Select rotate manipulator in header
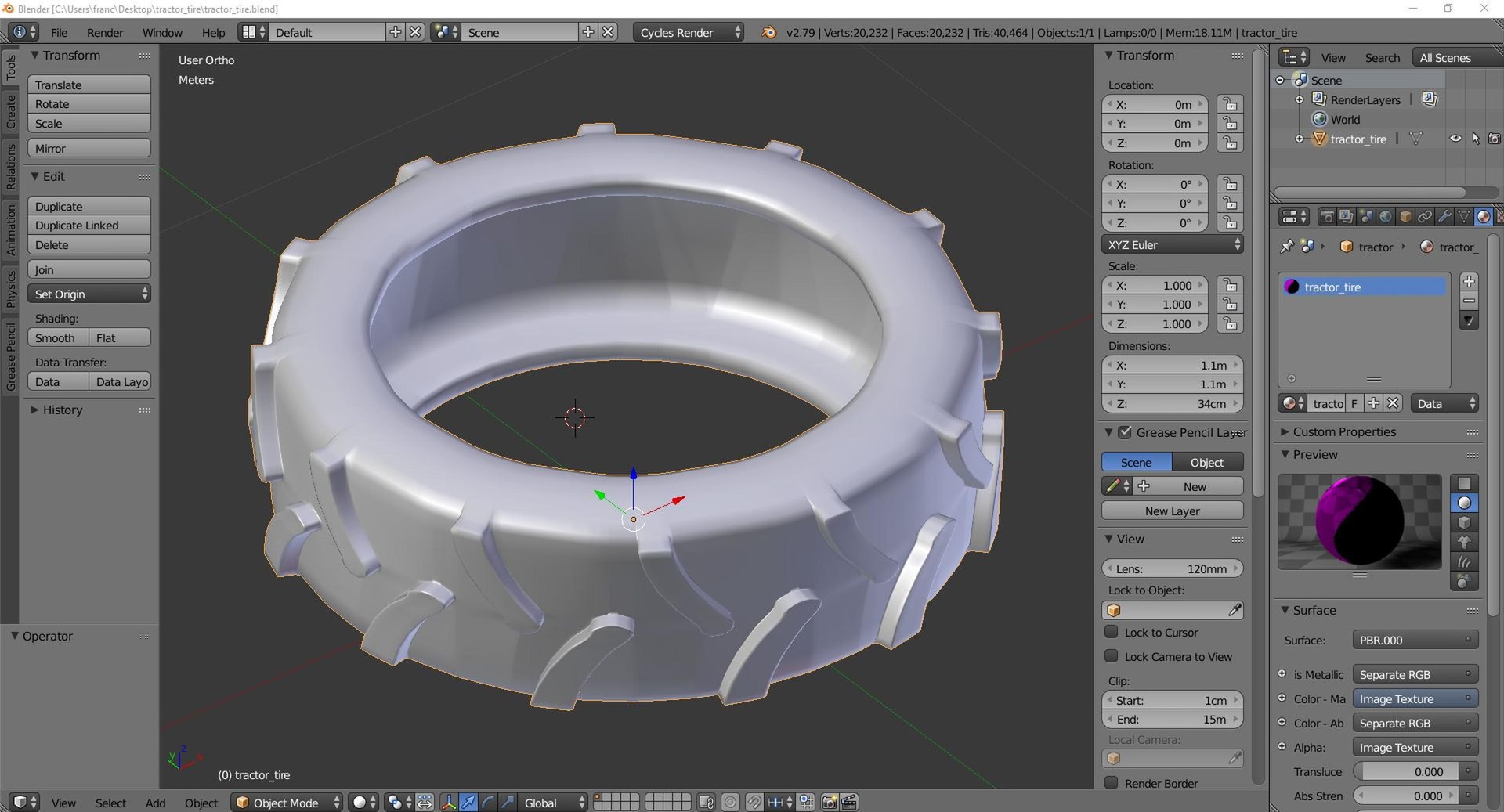This screenshot has width=1504, height=812. point(487,802)
